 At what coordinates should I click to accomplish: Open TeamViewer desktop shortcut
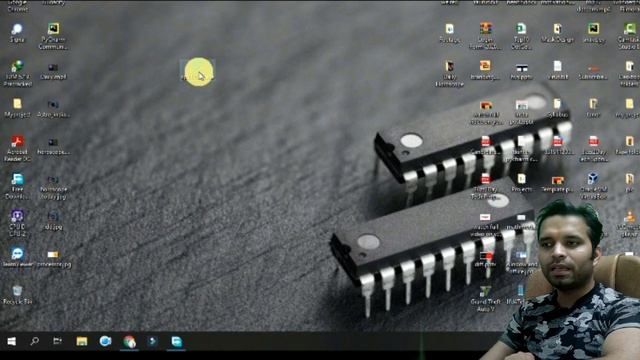17,257
